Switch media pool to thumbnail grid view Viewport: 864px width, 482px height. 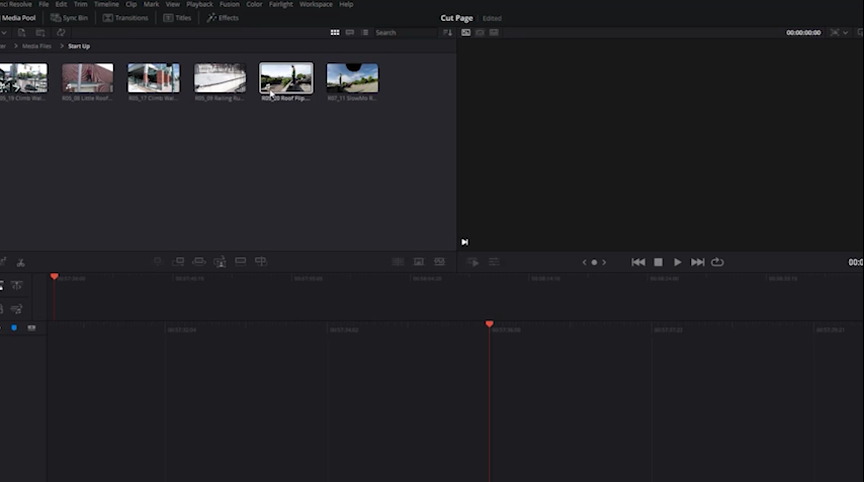[x=335, y=33]
